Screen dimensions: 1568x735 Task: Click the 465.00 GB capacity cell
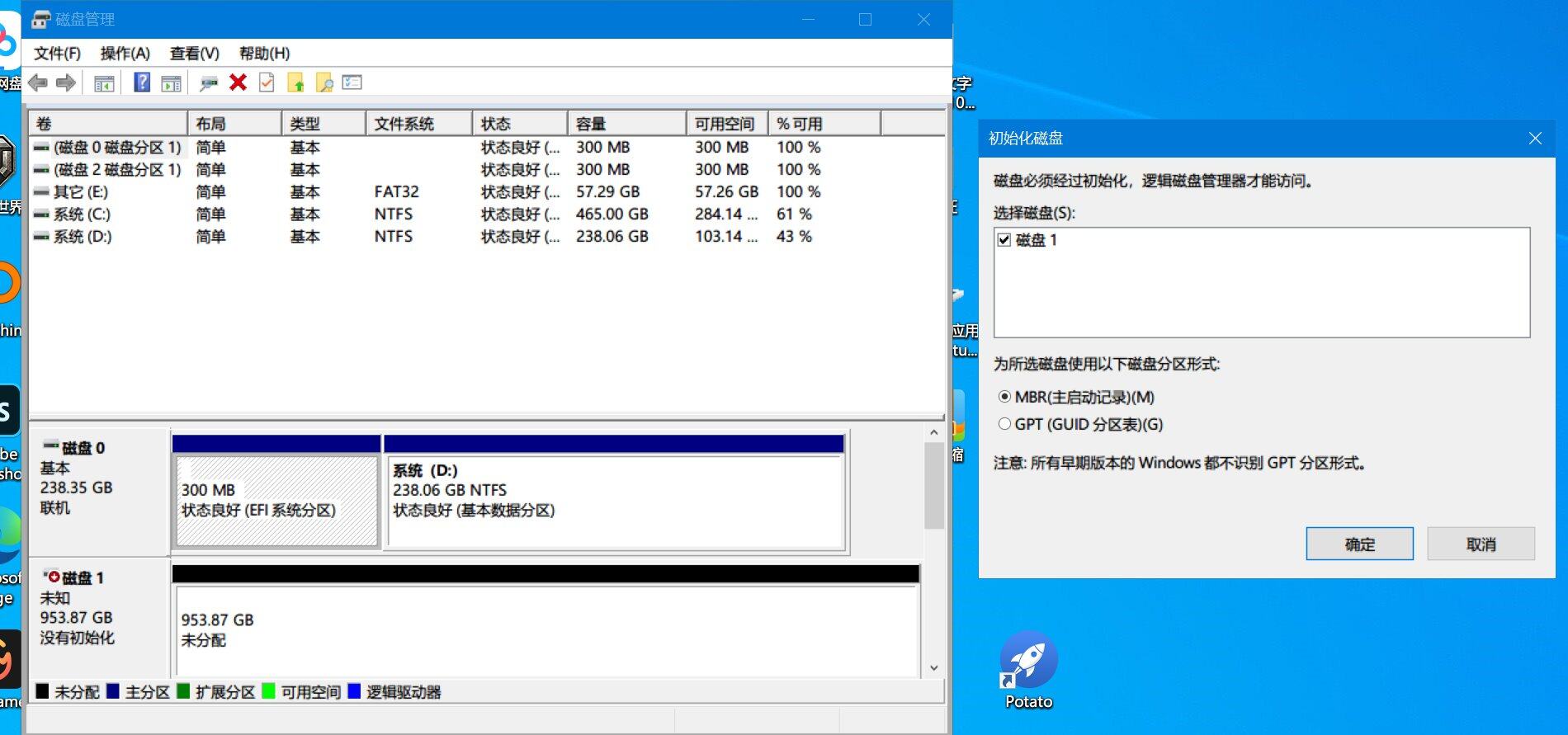click(x=612, y=214)
